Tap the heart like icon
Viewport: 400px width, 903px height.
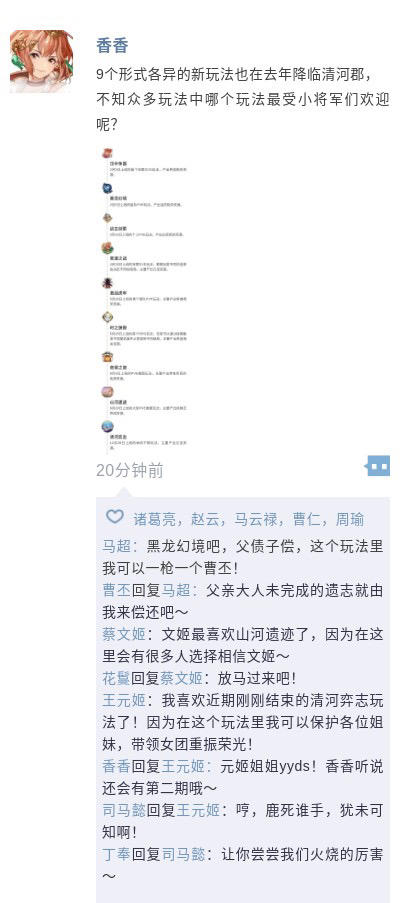point(115,517)
